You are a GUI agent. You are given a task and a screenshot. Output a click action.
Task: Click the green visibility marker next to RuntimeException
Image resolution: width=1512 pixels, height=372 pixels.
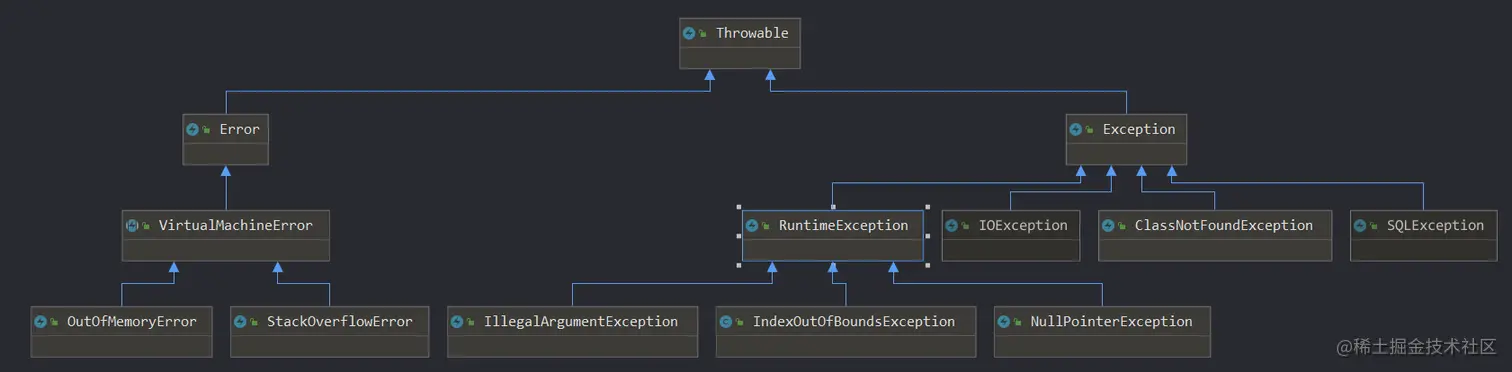click(x=766, y=226)
